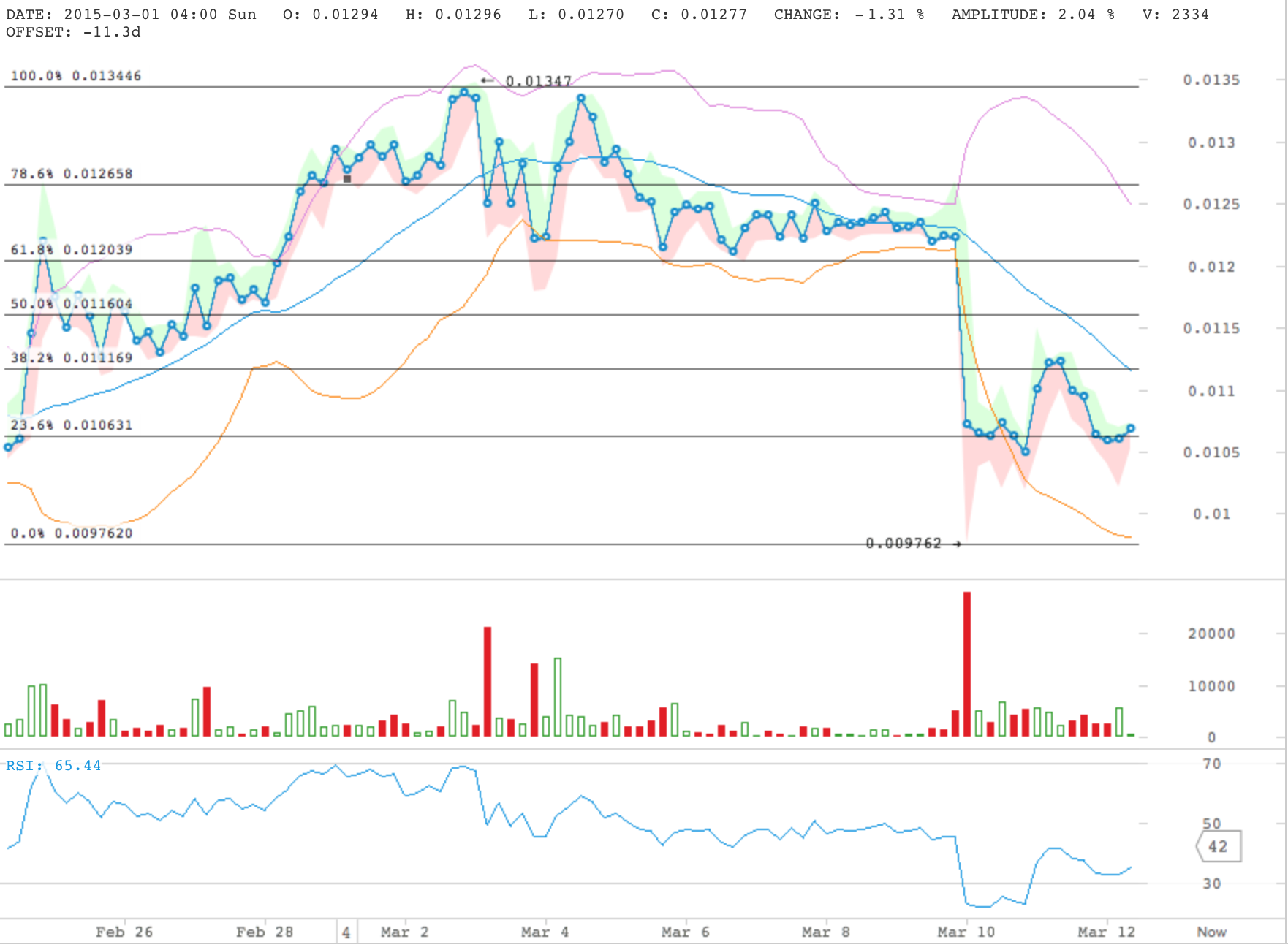Select the 50.0% 0.011604 Fibonacci label
1288x947 pixels.
72,304
